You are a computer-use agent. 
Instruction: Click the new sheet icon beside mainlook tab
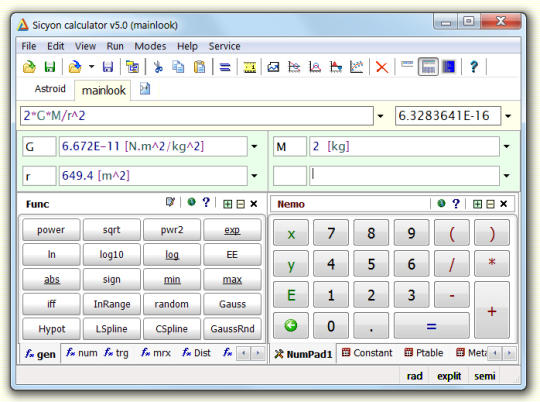[x=145, y=89]
